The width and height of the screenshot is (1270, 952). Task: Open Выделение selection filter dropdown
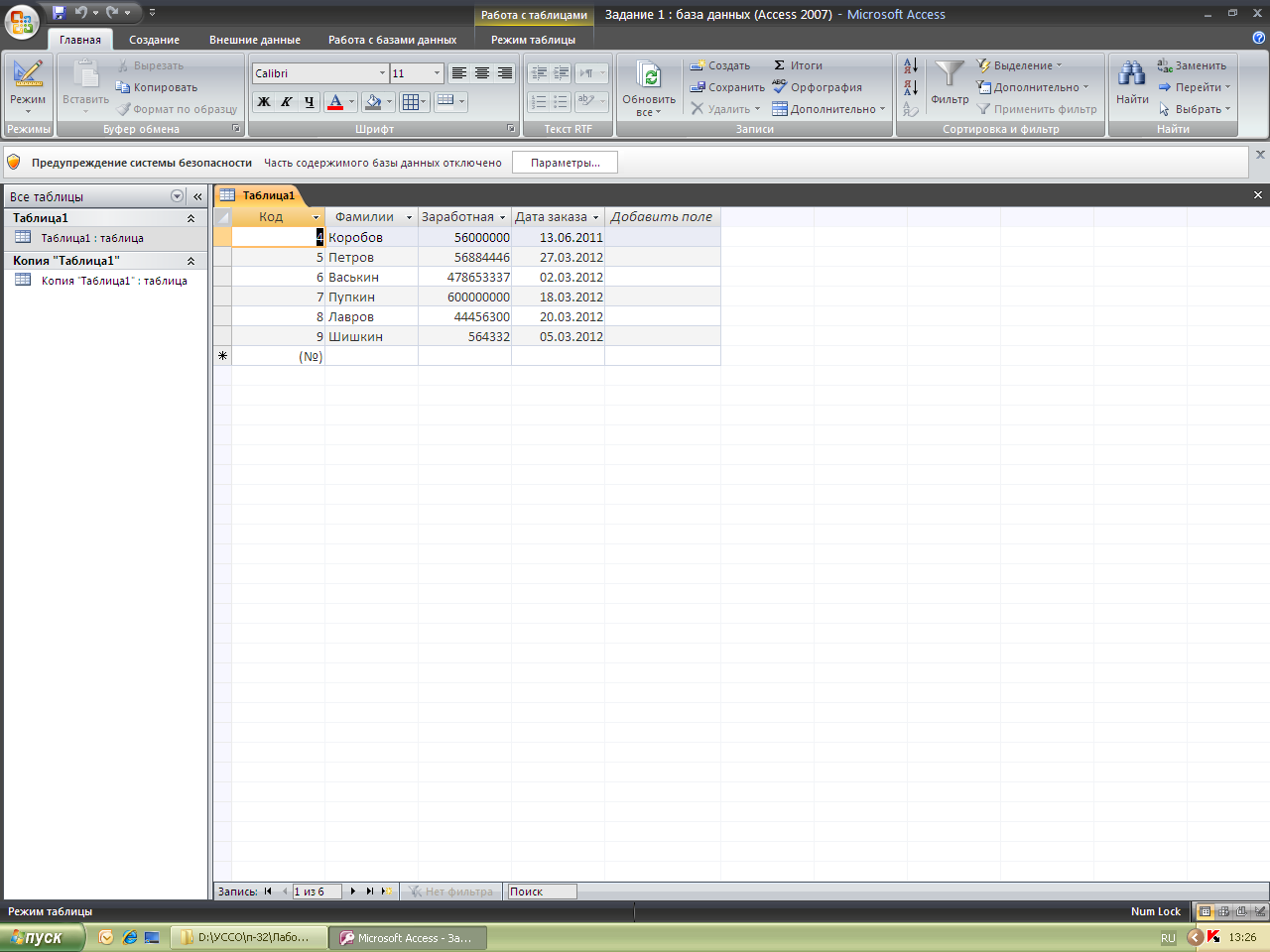(1019, 65)
